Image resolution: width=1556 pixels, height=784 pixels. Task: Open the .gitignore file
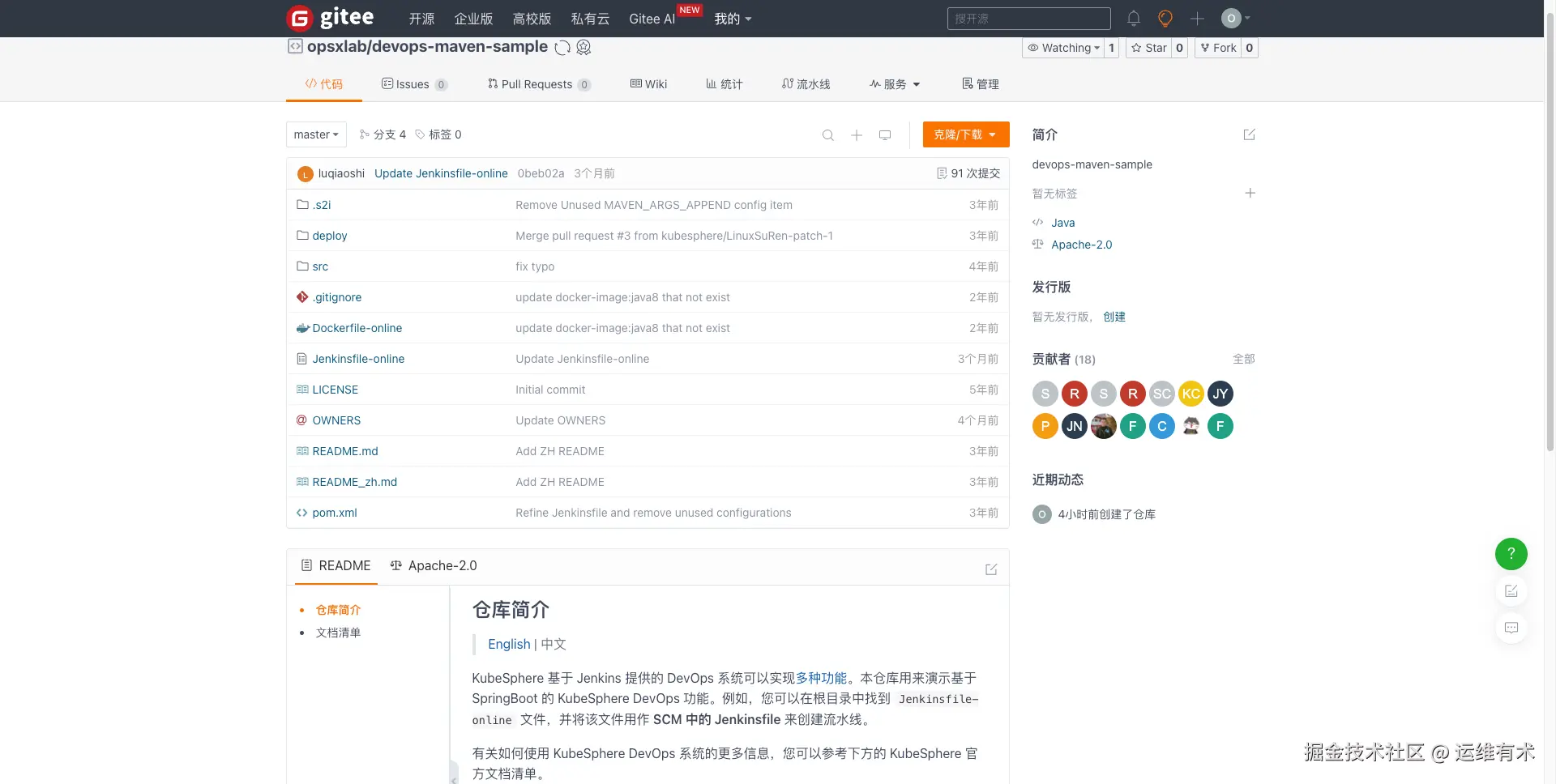[x=337, y=297]
